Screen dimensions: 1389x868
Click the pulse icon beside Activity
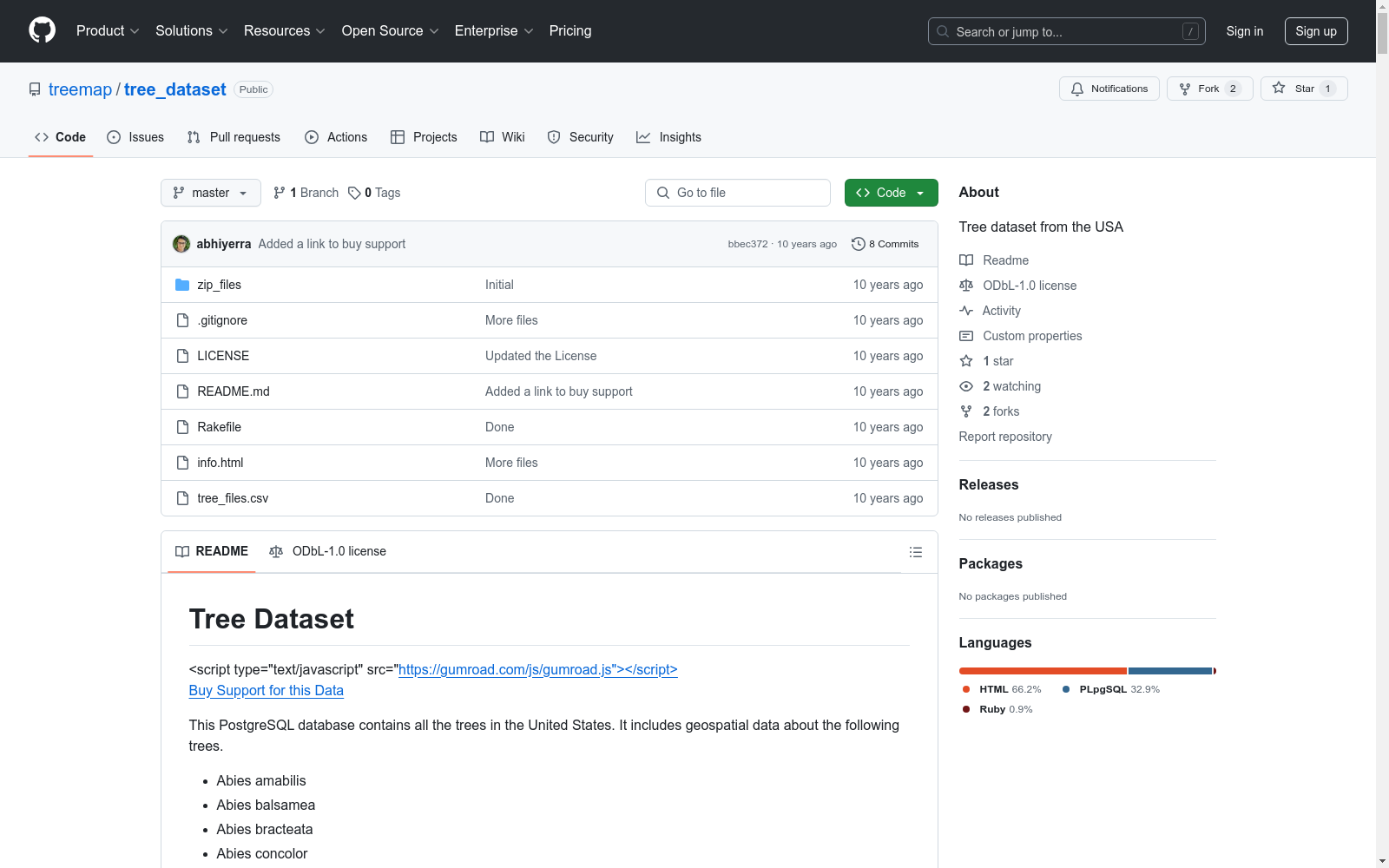click(x=966, y=311)
